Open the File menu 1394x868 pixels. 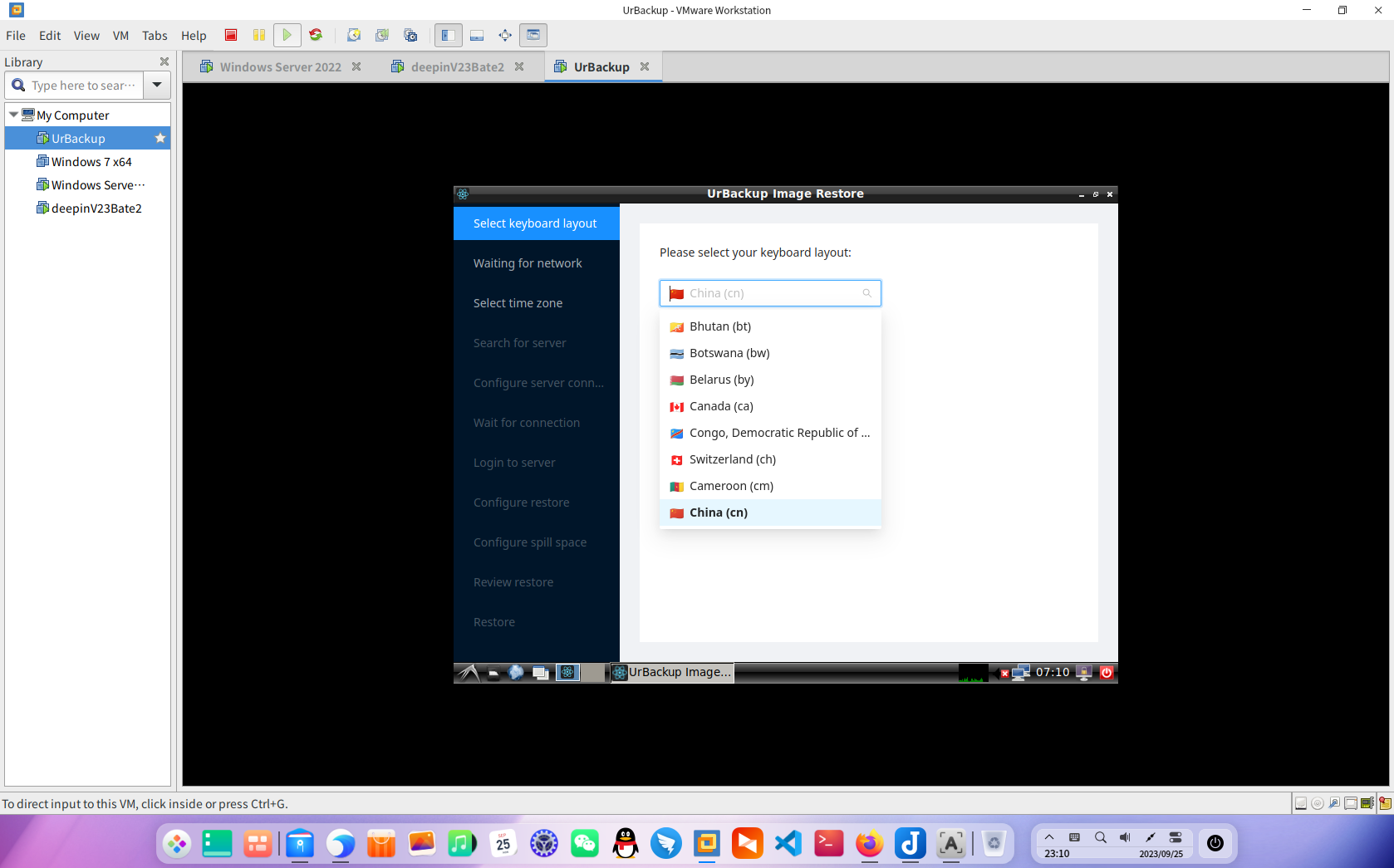click(16, 36)
